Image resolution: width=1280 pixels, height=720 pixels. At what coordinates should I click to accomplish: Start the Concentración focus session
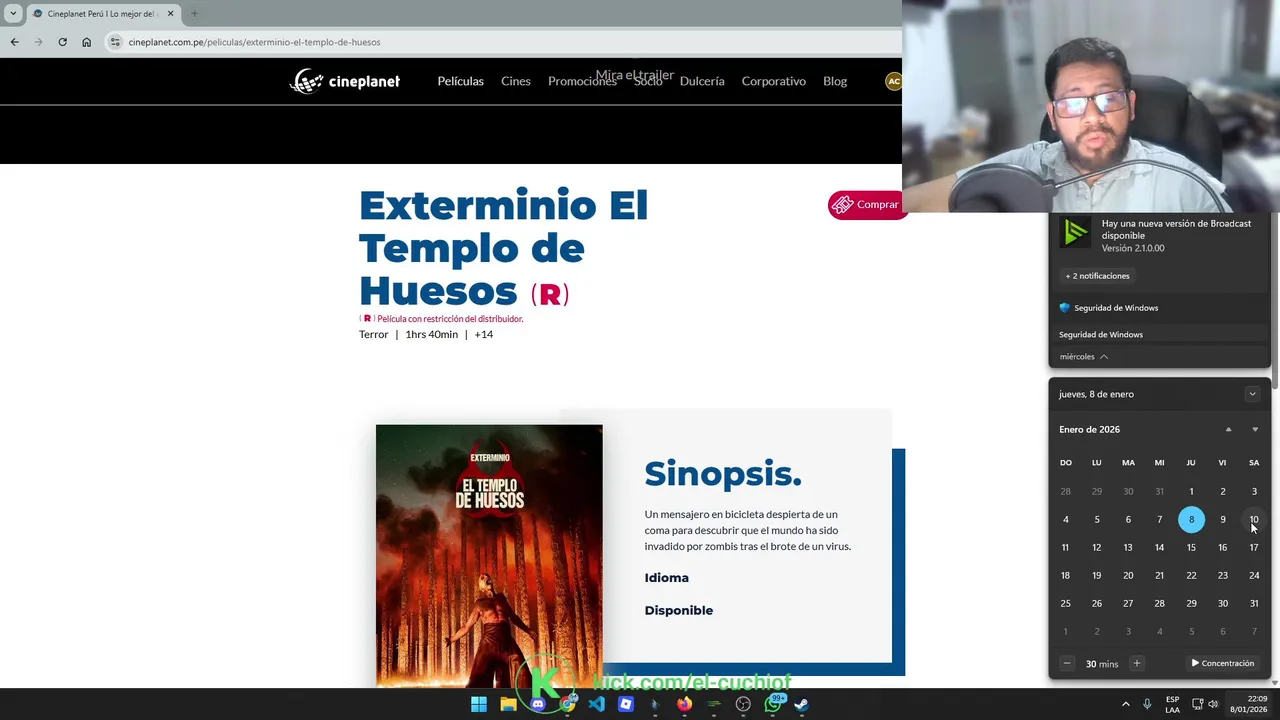point(1222,663)
